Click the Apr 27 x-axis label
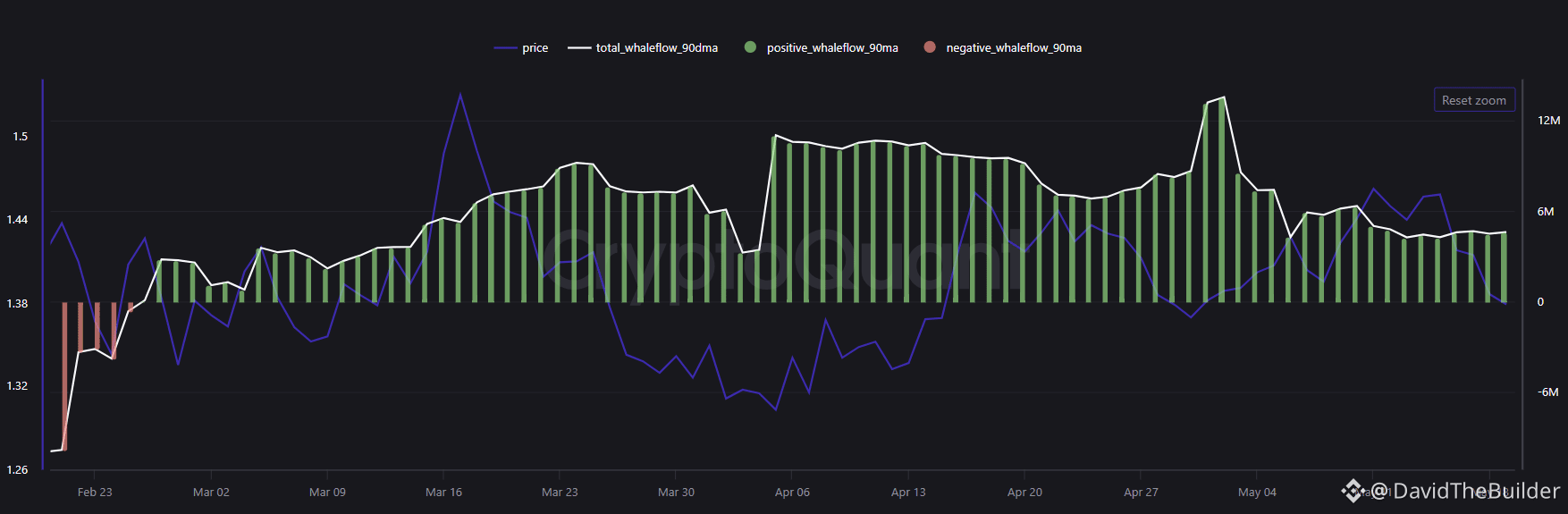1568x514 pixels. point(1141,493)
